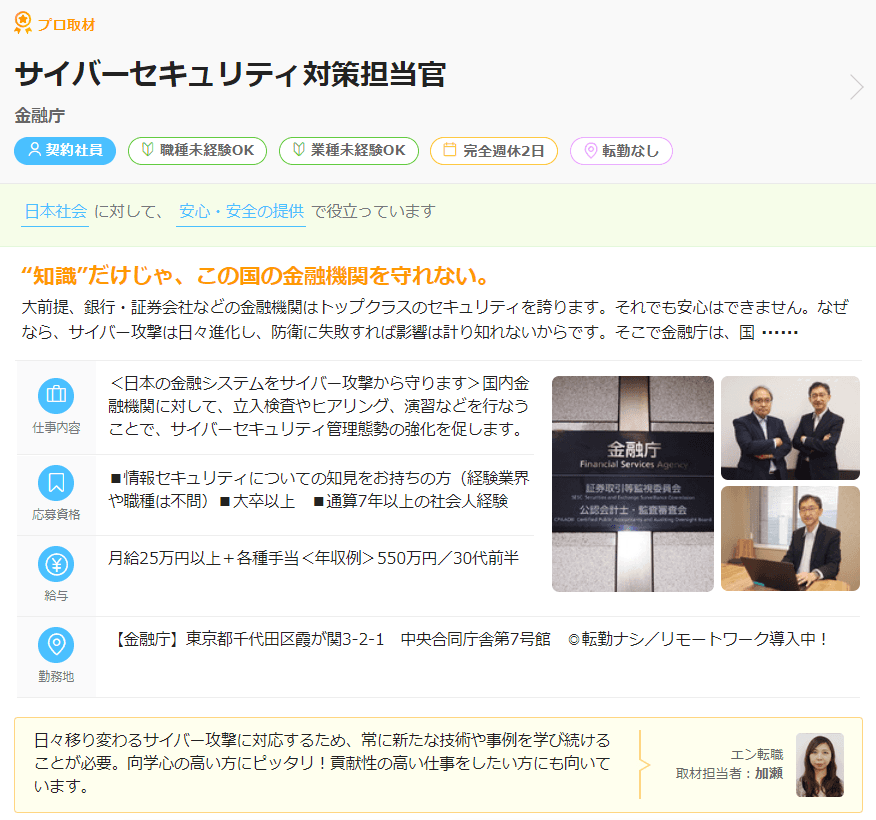
Task: Click interviewer 加瀬 profile photo
Action: 819,765
